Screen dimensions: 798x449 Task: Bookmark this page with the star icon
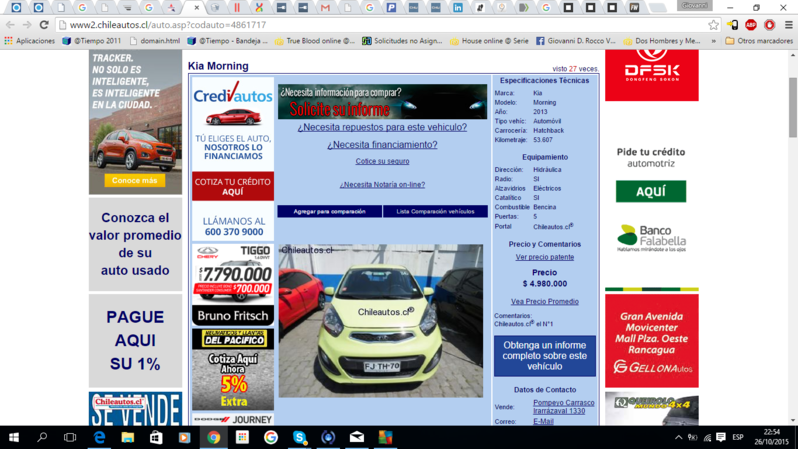[x=713, y=24]
